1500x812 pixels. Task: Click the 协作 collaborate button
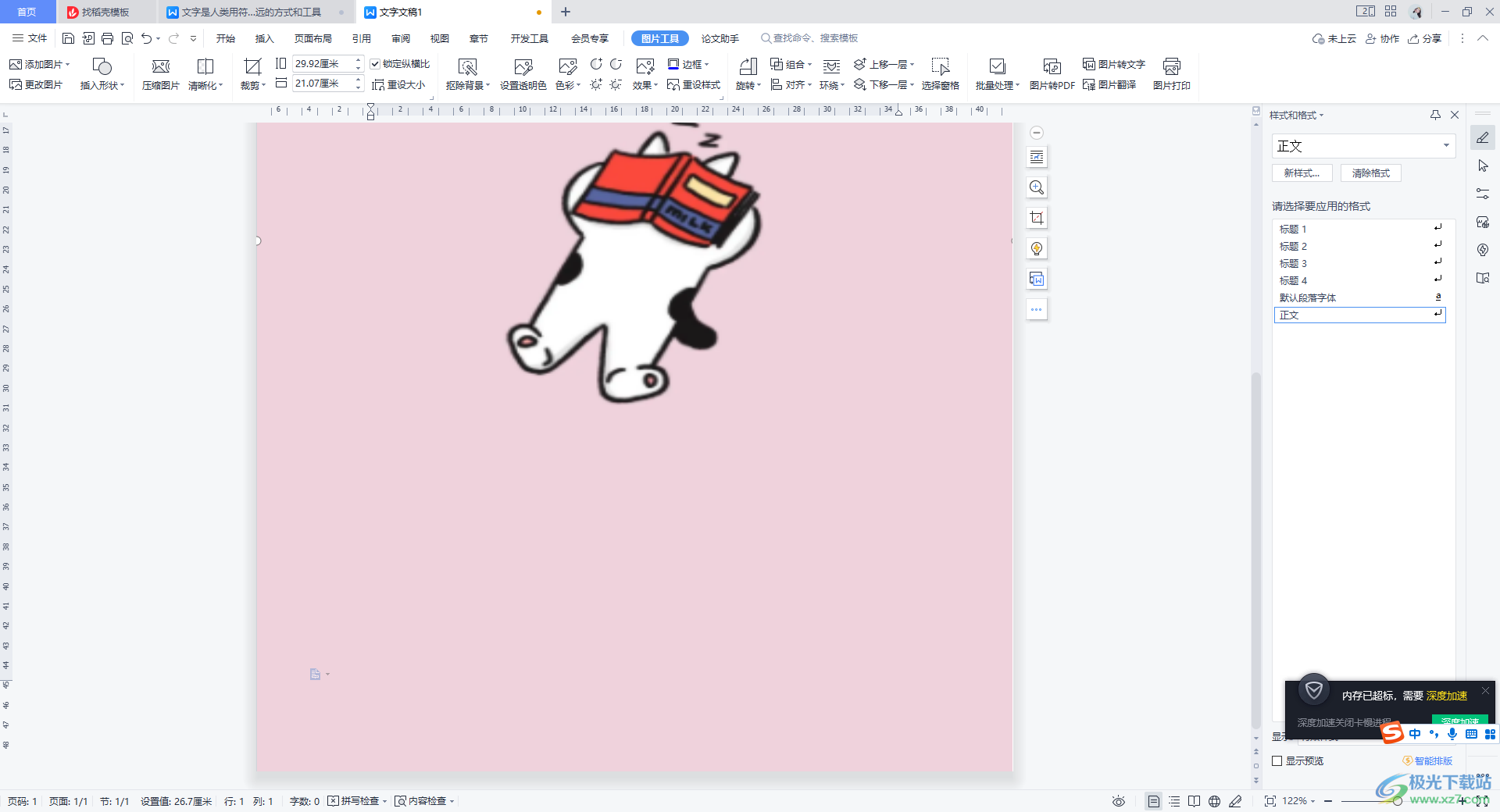pos(1383,38)
